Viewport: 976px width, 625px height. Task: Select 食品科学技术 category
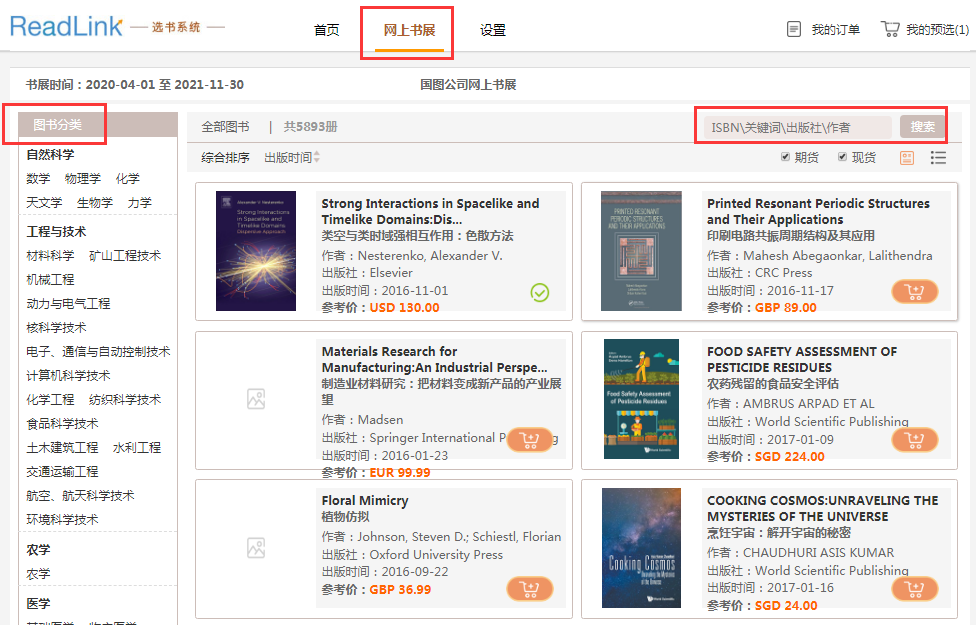[62, 424]
